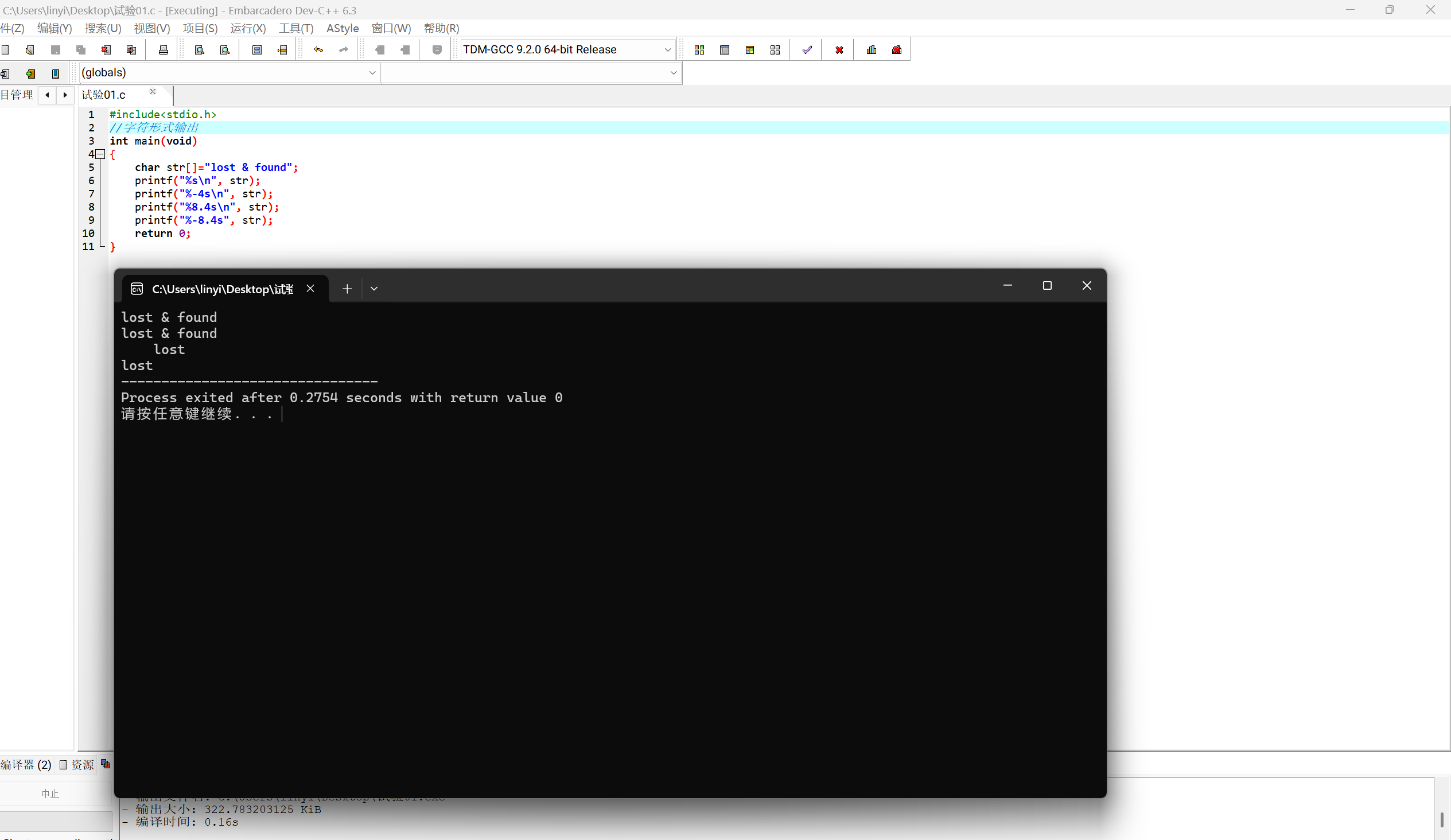1451x840 pixels.
Task: Open the TDM-GCC compiler set dropdown
Action: click(667, 50)
